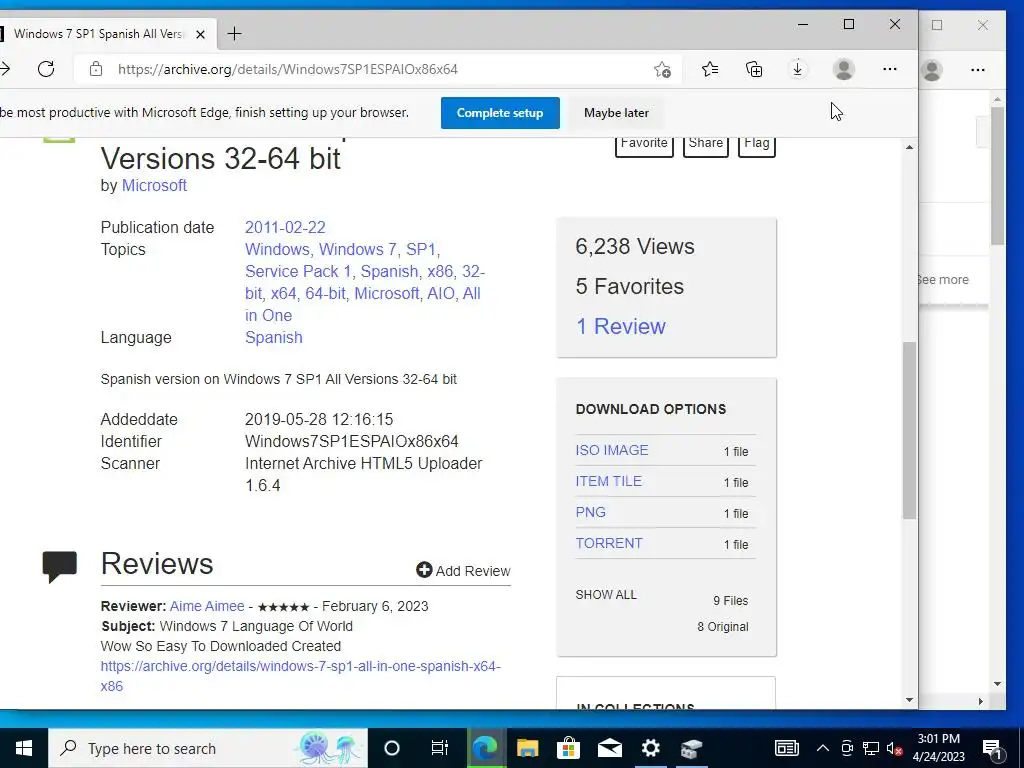1024x768 pixels.
Task: Open the Microsoft author link
Action: tap(154, 185)
